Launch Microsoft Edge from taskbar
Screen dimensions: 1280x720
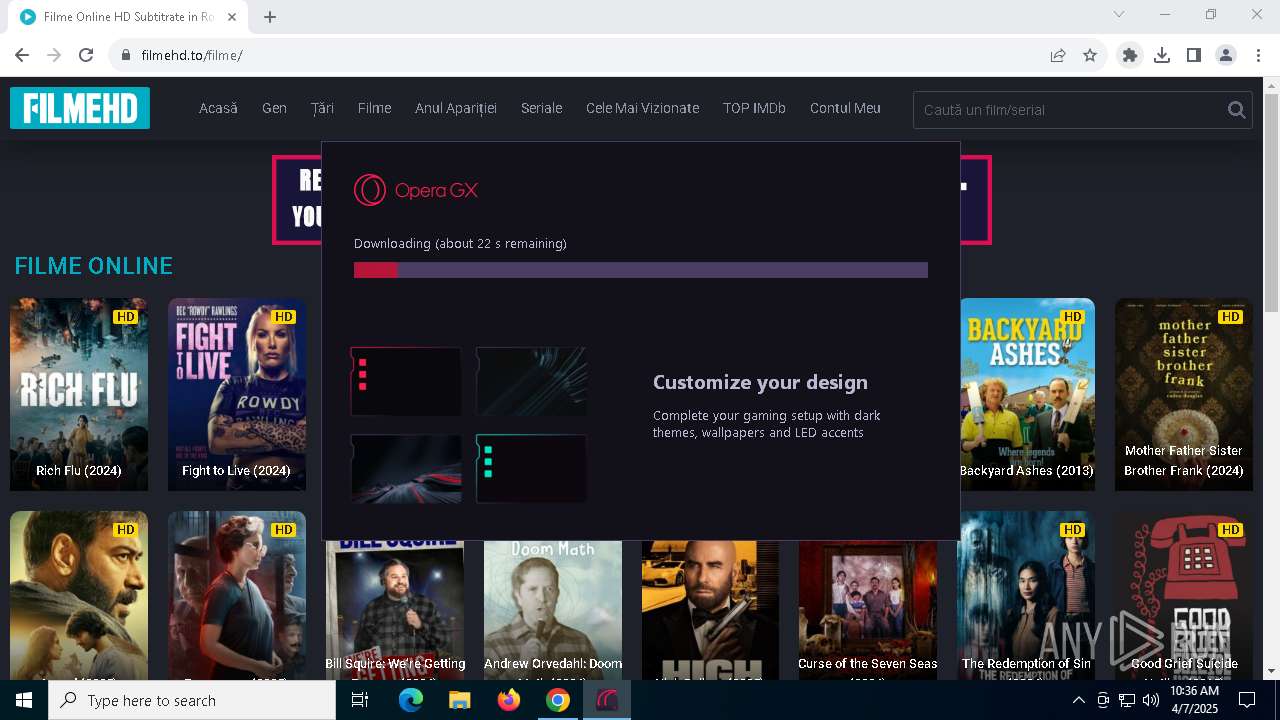click(x=411, y=700)
